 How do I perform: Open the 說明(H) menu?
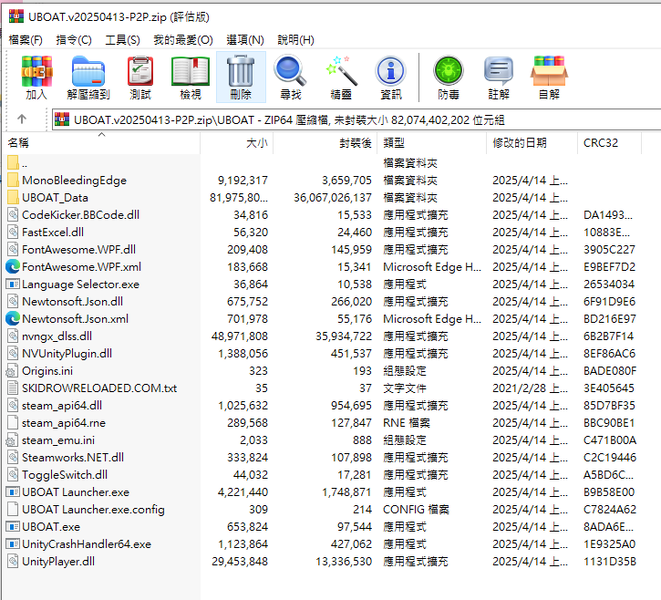tap(296, 40)
